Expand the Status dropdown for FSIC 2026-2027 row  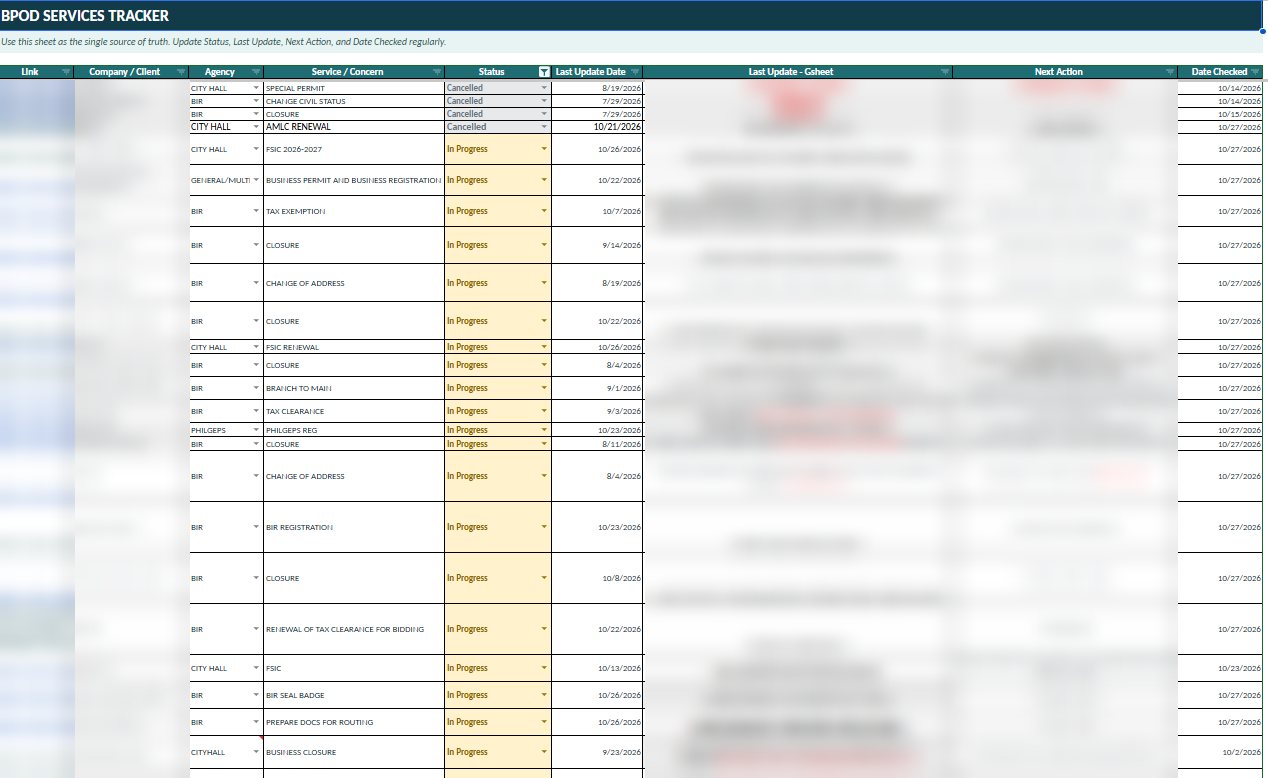click(x=544, y=149)
